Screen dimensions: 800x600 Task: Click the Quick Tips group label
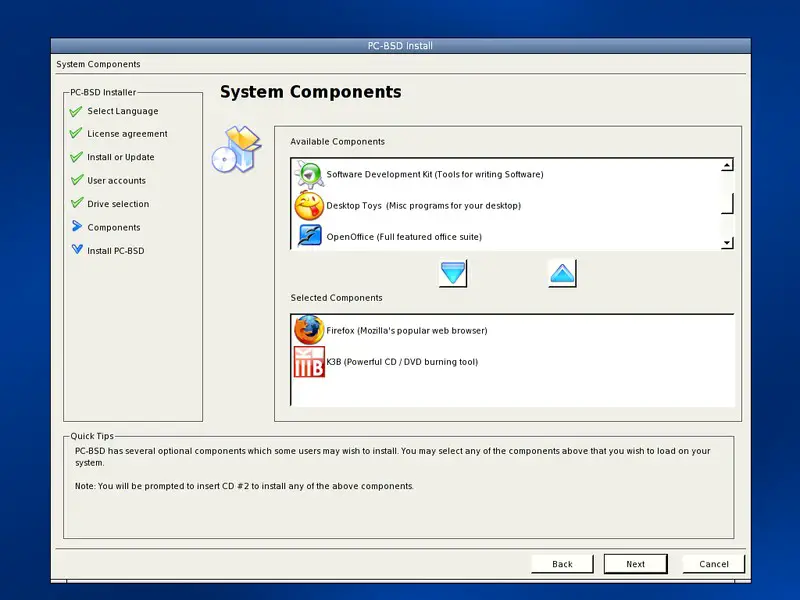coord(92,436)
